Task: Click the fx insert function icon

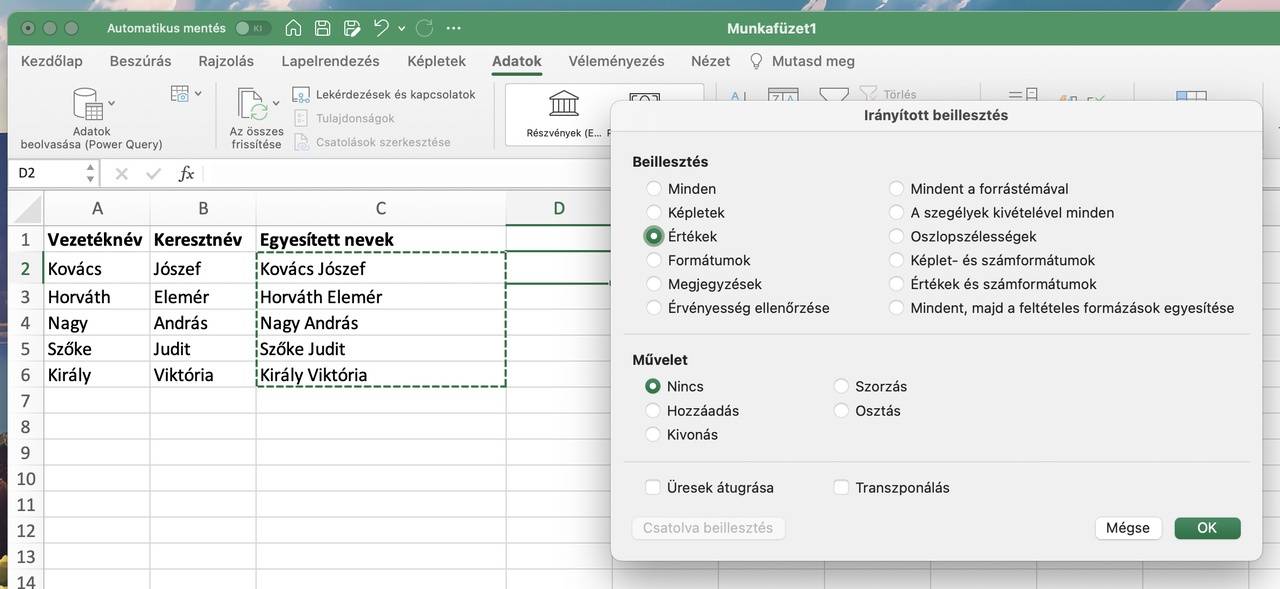Action: [x=186, y=173]
